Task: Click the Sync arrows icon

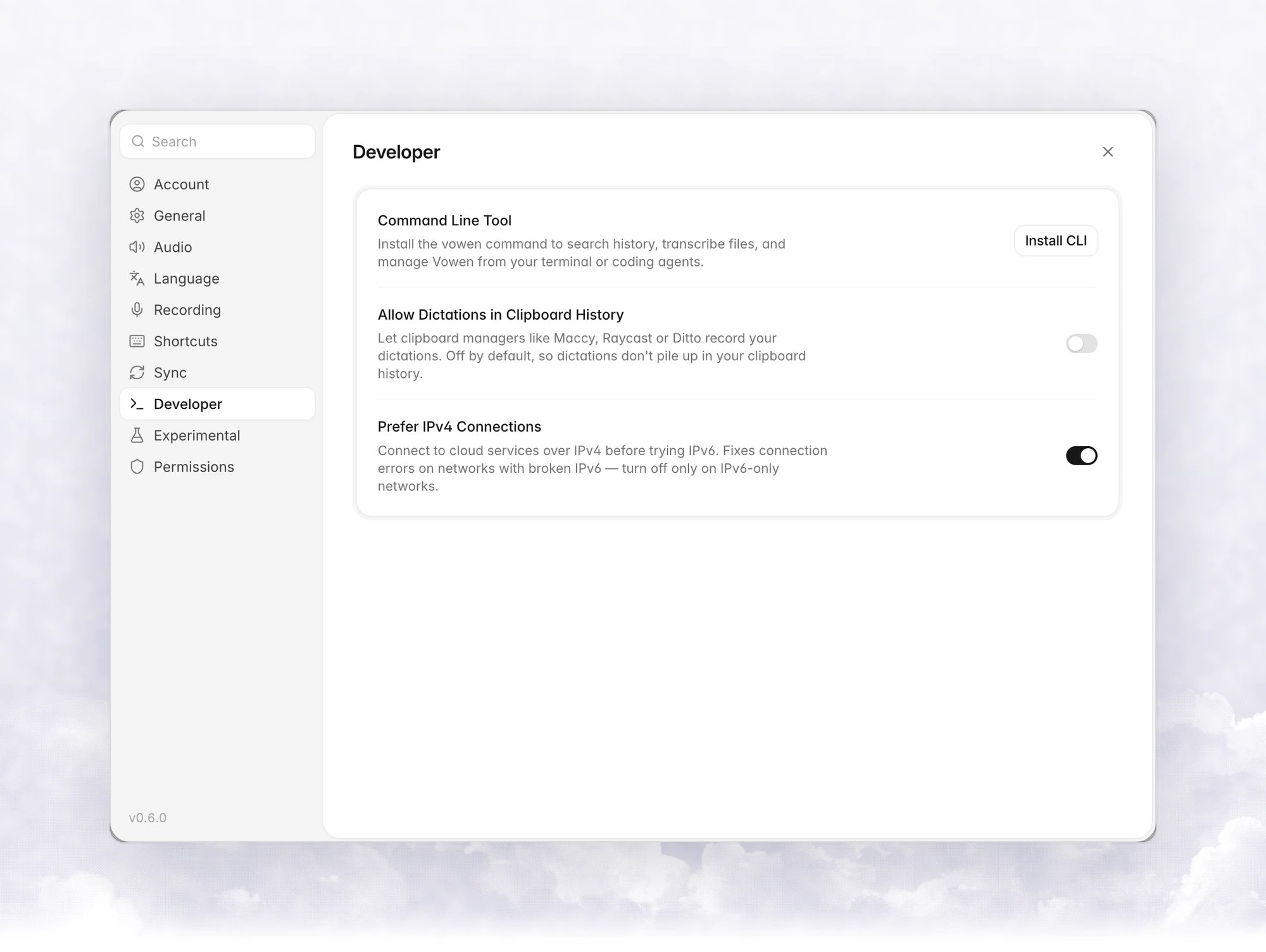Action: (137, 373)
